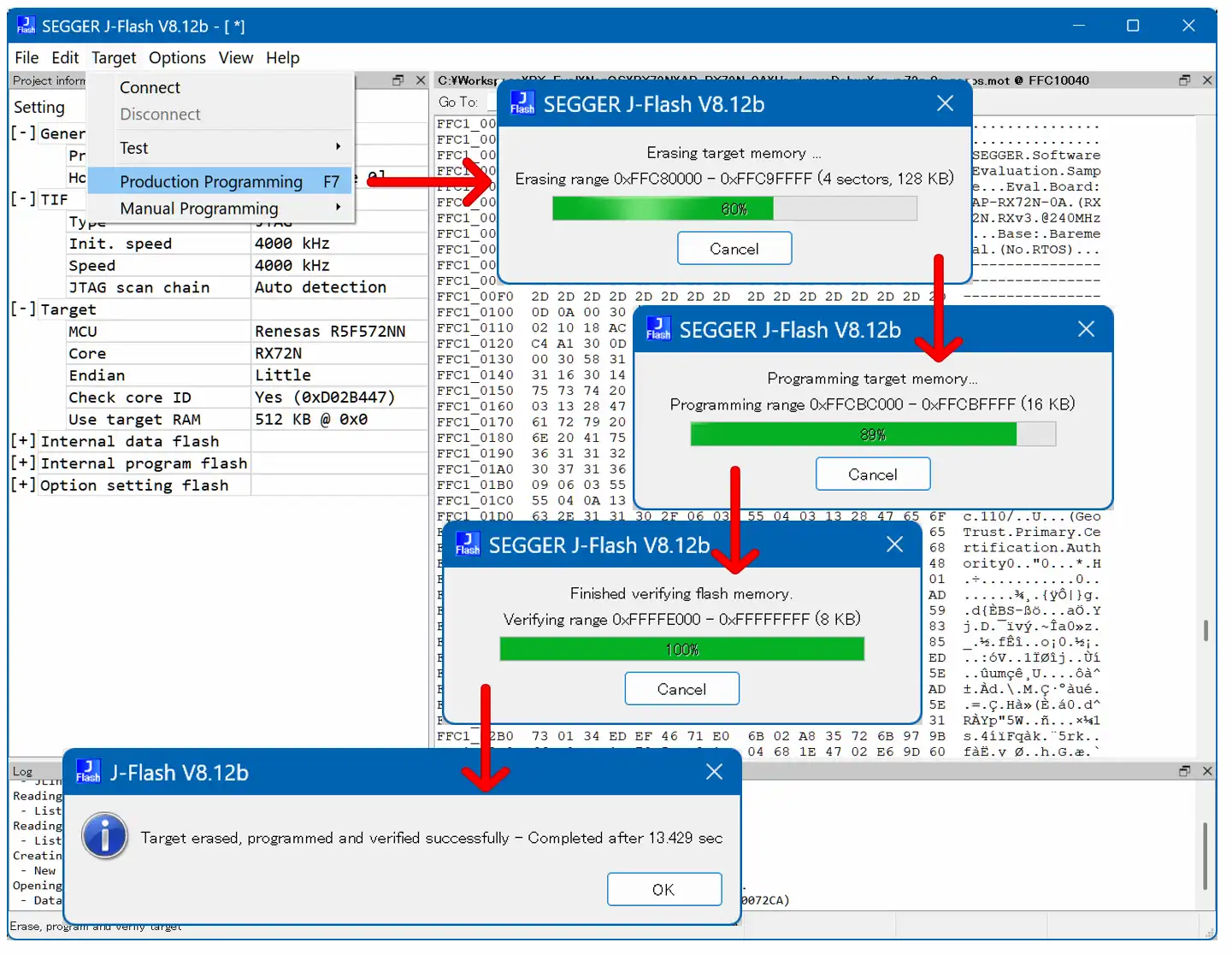Collapse the TIF settings section
The width and height of the screenshot is (1232, 954).
coord(23,199)
